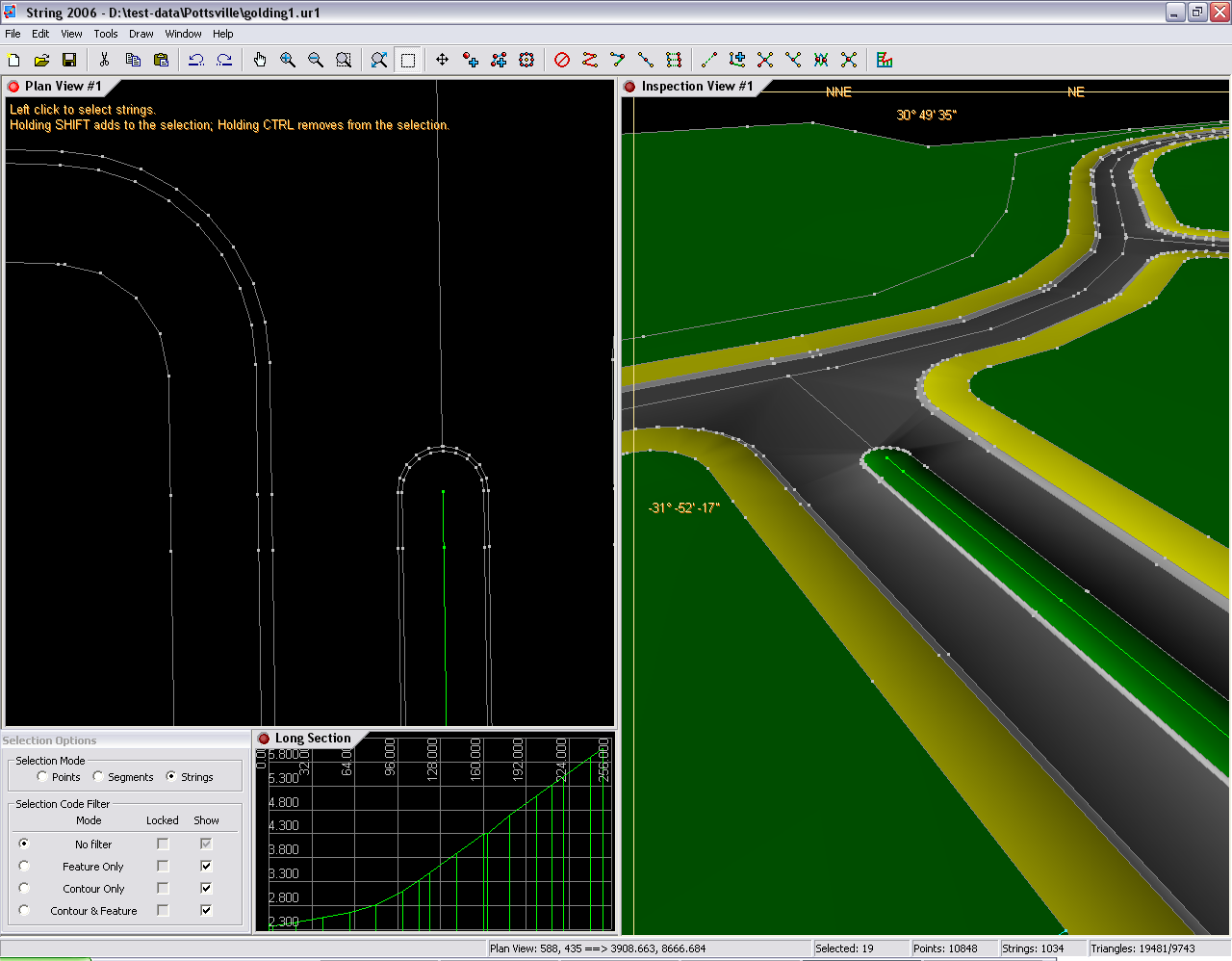1232x961 pixels.
Task: Click the Zoom In magnifier icon
Action: click(x=288, y=60)
